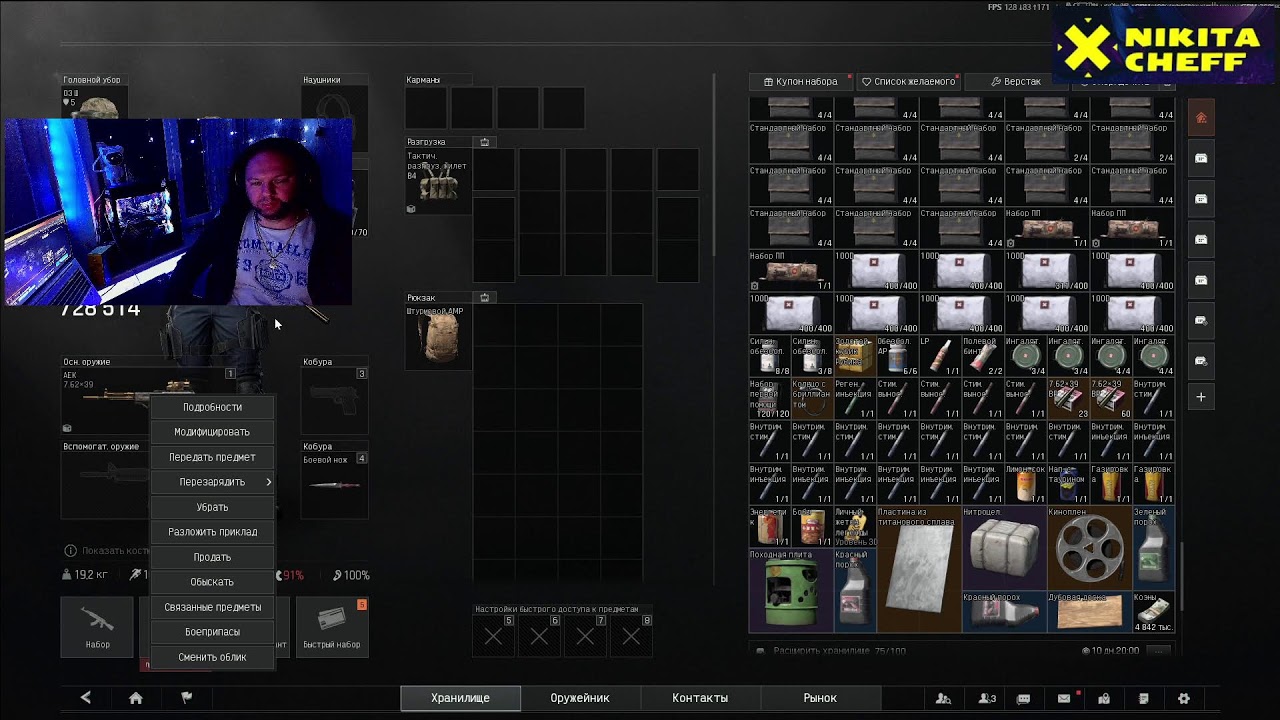Go to the Контакты tab
Screen dimensions: 1280x720
point(700,698)
